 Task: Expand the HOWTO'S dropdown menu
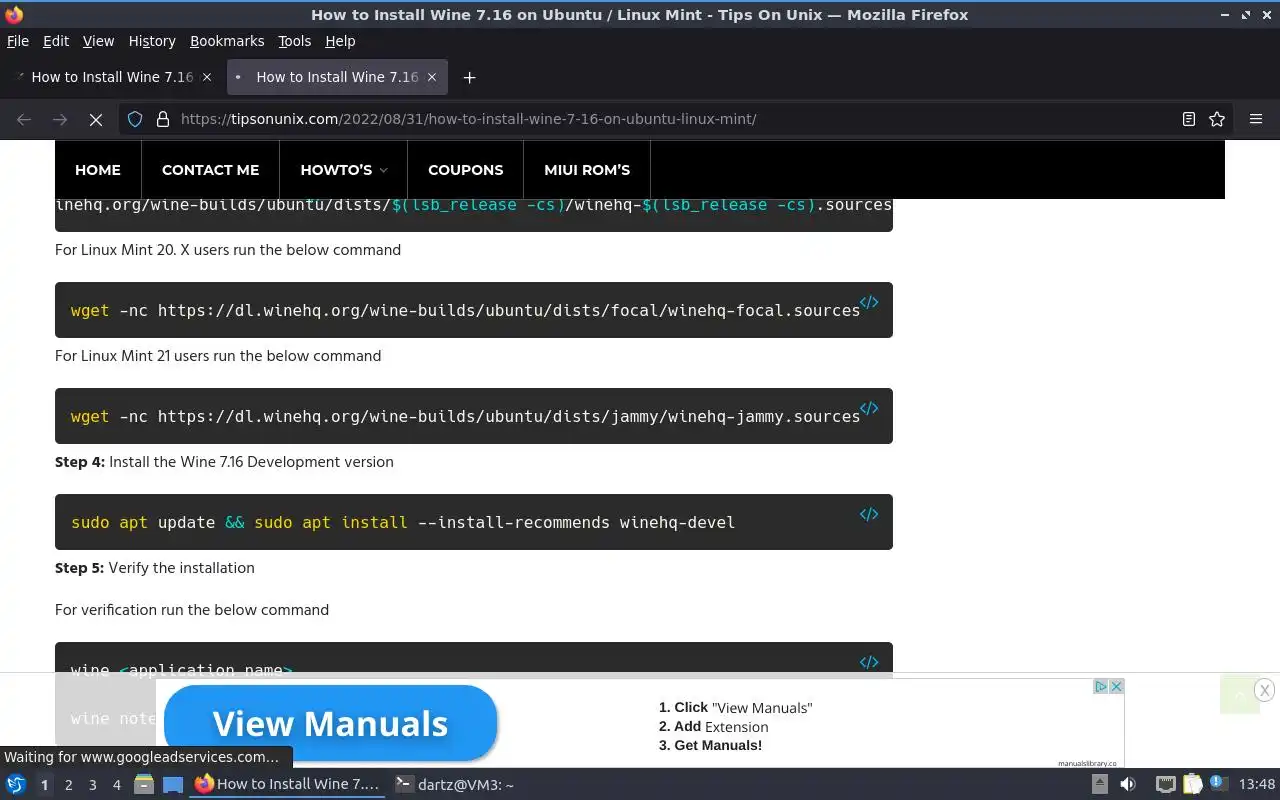[x=344, y=170]
